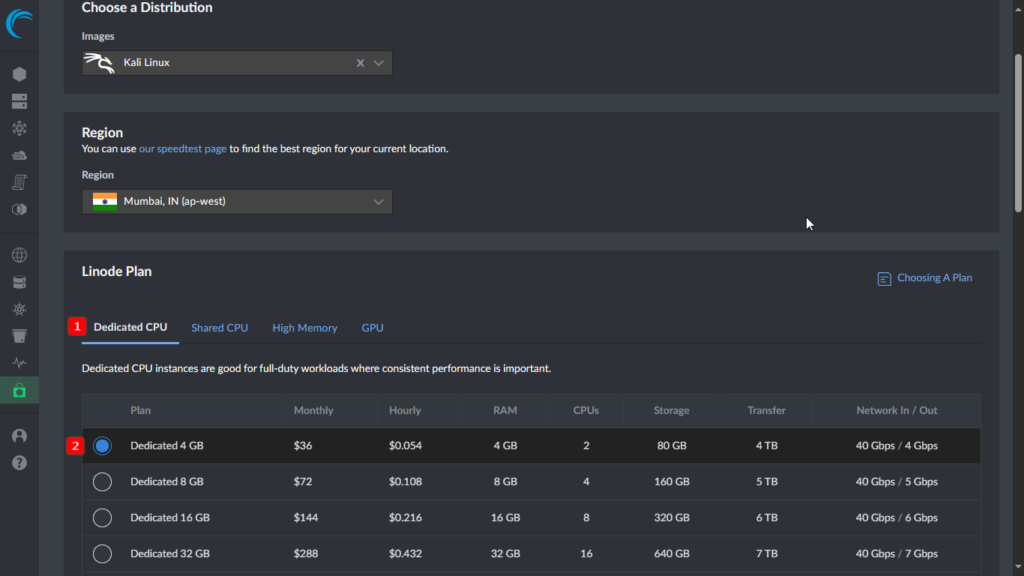Viewport: 1024px width, 576px height.
Task: Open Account from the person sidebar icon
Action: coord(20,436)
